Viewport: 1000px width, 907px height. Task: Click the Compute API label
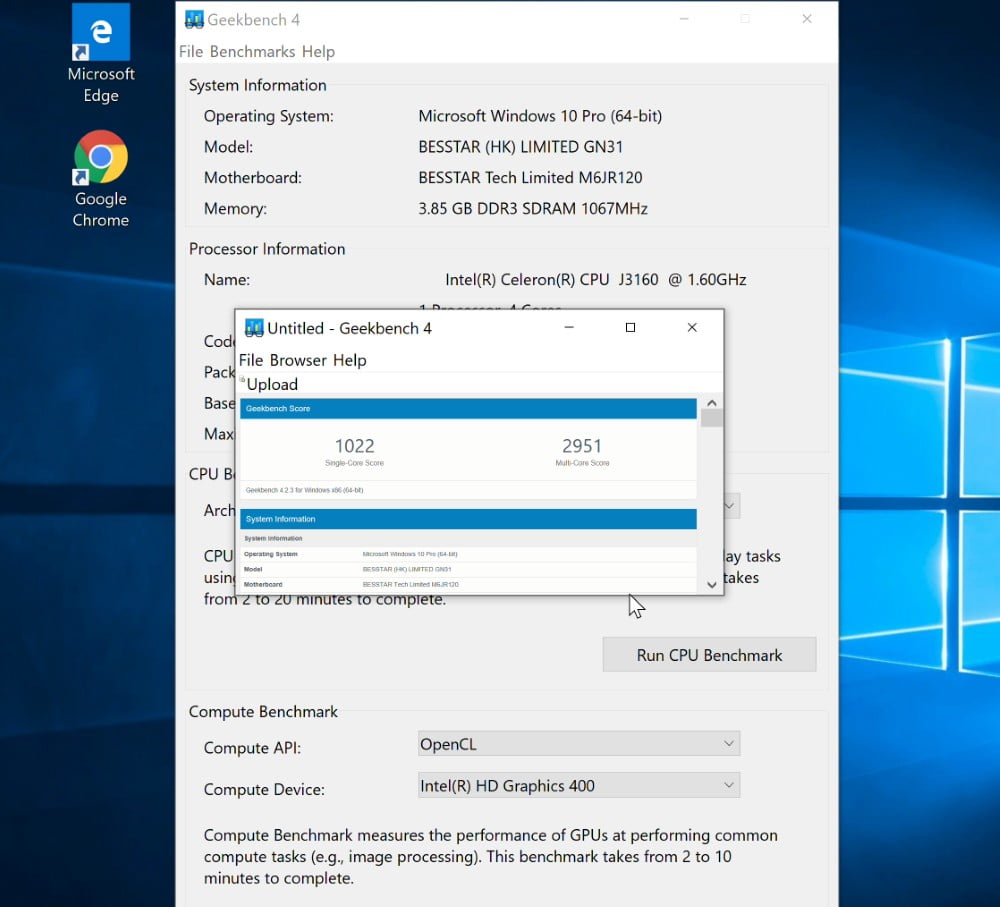[252, 748]
